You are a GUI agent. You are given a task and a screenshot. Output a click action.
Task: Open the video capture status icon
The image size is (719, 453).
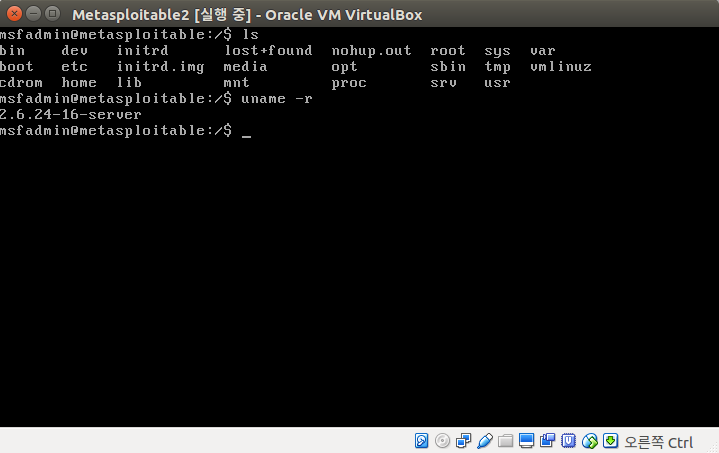548,441
